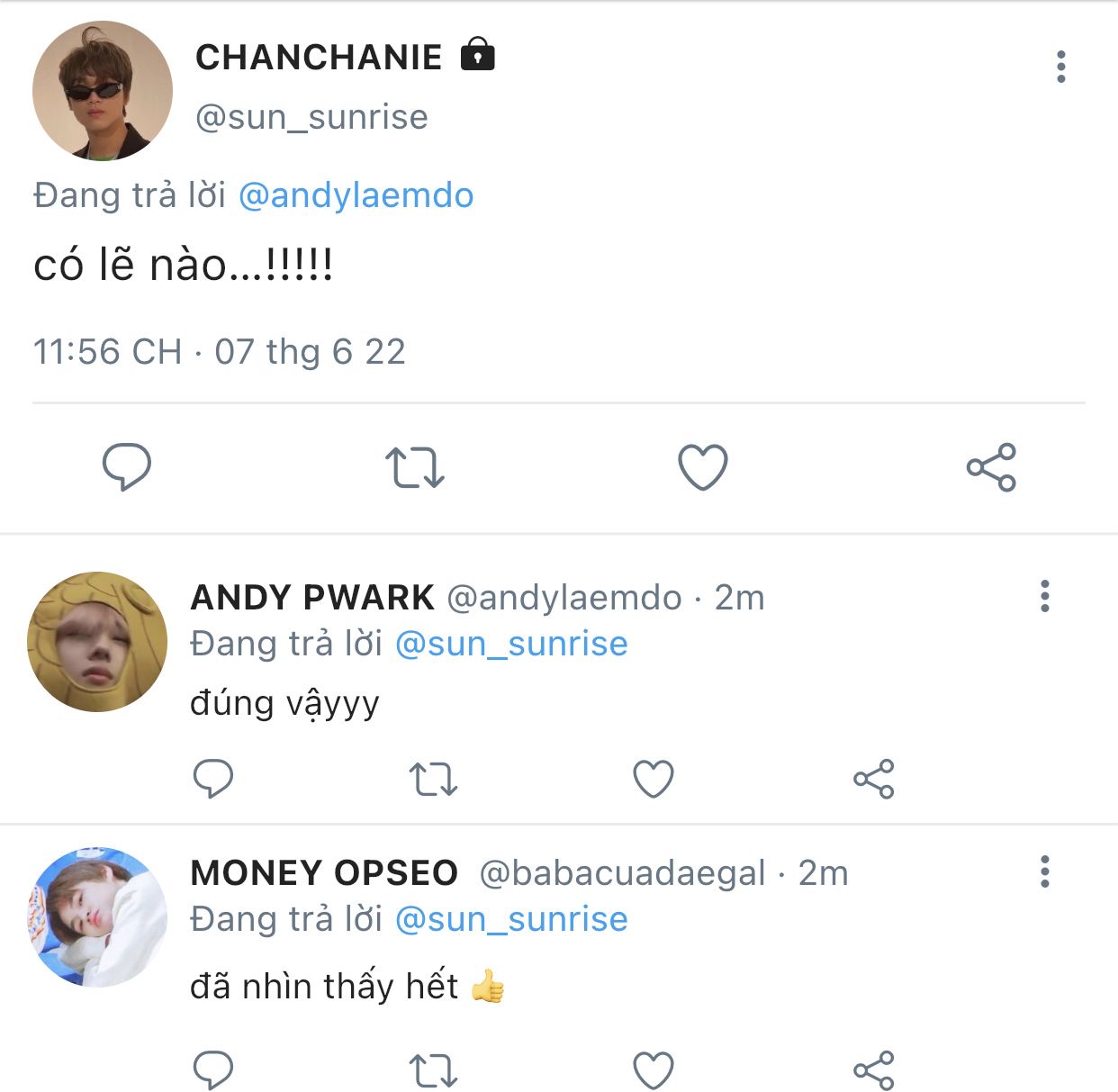Reply to MONEY OPSEO's tweet
This screenshot has height=1092, width=1118.
pos(213,1070)
